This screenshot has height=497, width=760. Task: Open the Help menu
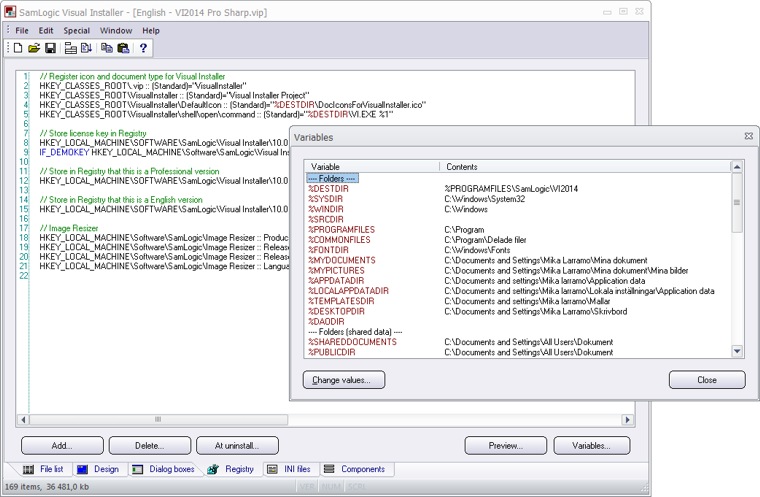tap(151, 31)
